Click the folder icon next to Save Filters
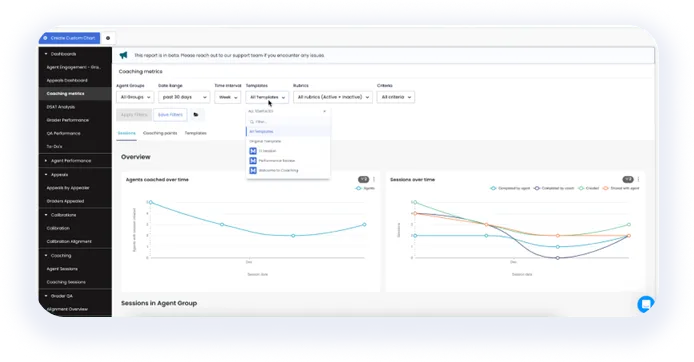Image resolution: width=694 pixels, height=362 pixels. point(196,115)
